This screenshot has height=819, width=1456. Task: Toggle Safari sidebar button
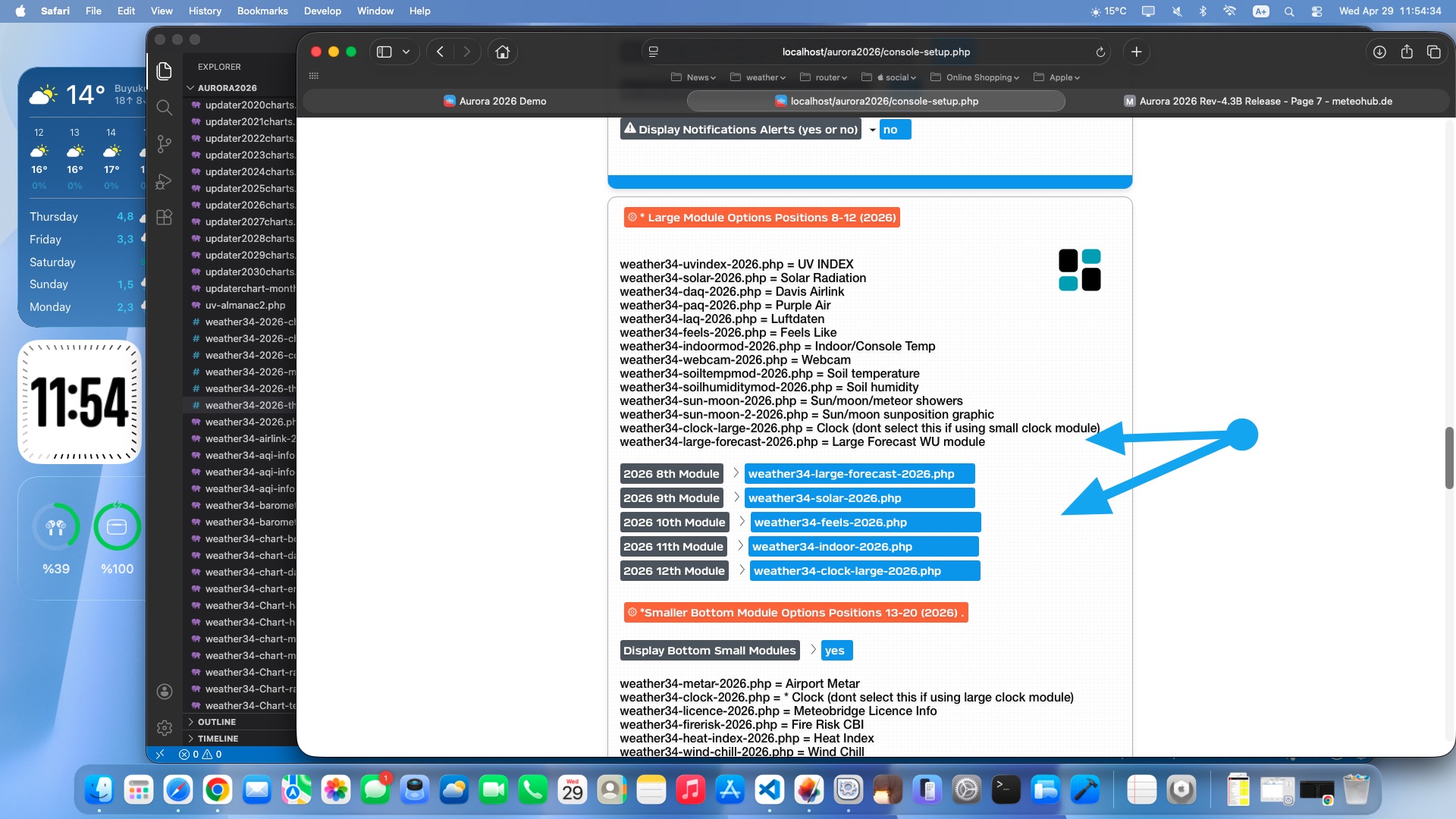pos(384,52)
